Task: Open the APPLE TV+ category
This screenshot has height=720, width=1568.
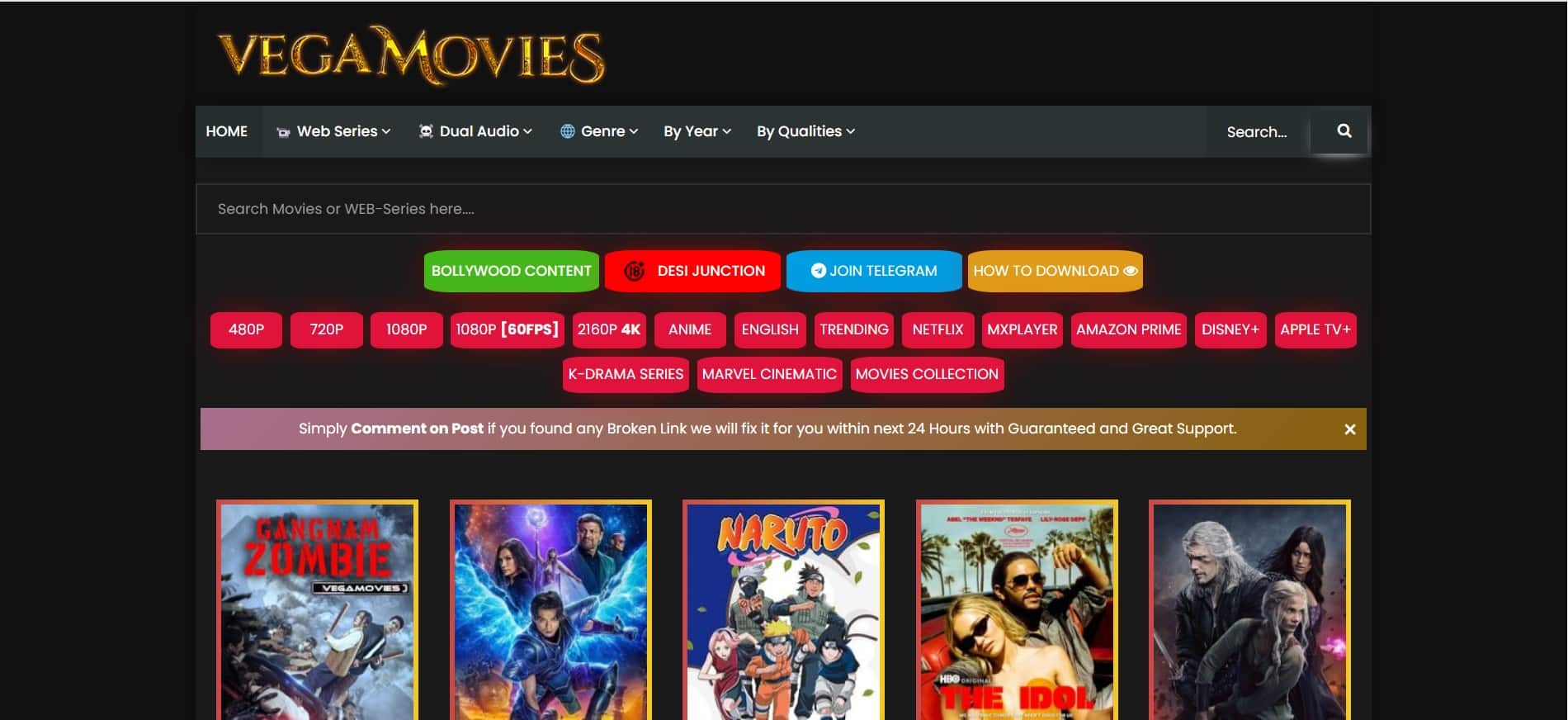Action: point(1315,329)
